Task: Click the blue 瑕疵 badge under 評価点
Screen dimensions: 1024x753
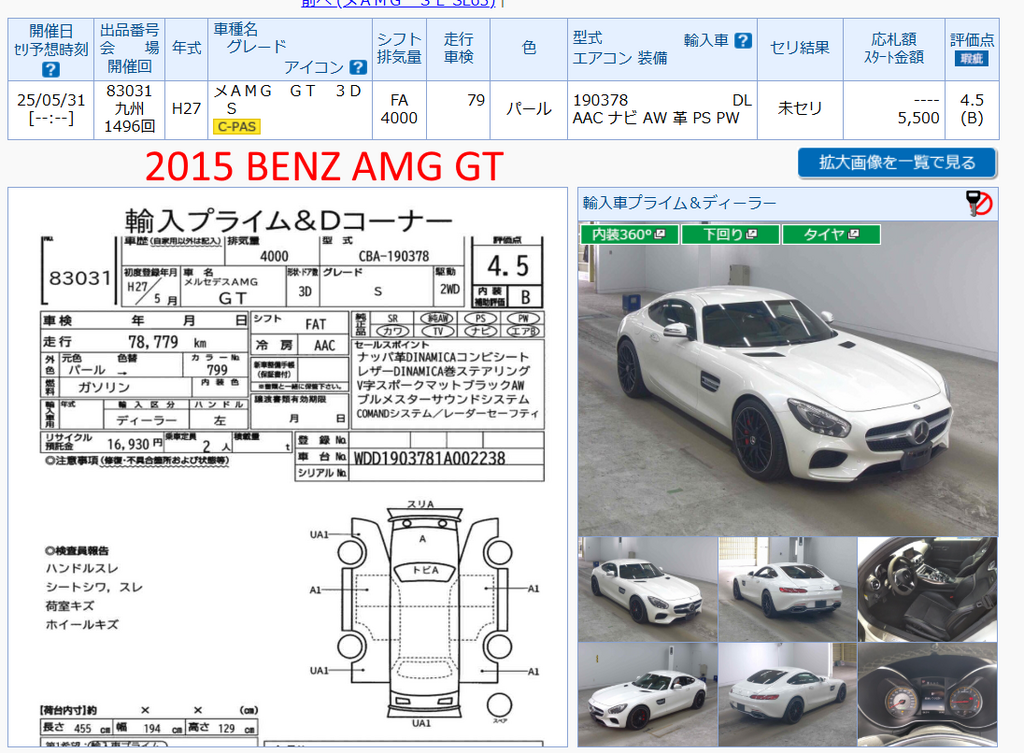Action: tap(971, 59)
